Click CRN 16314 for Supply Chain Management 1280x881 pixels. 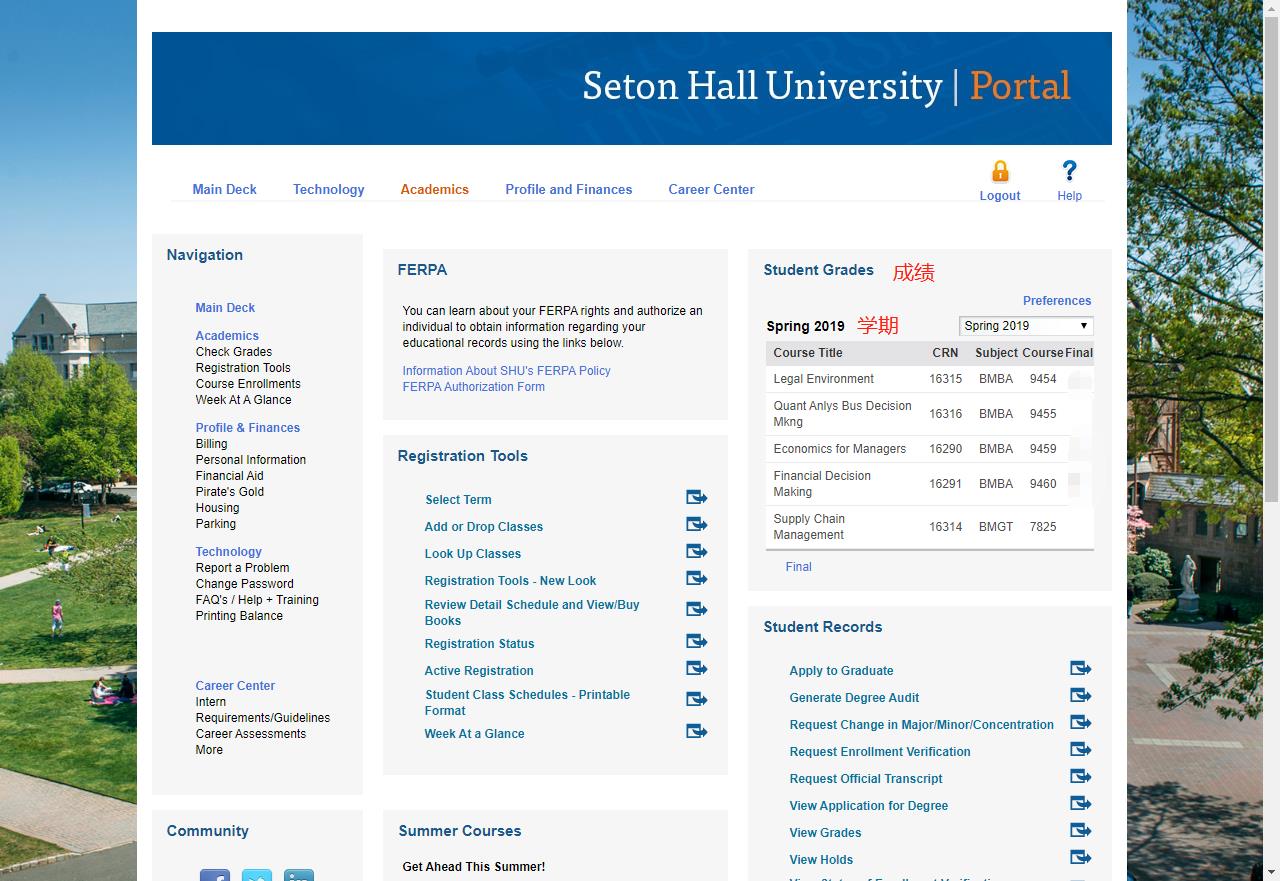(946, 527)
